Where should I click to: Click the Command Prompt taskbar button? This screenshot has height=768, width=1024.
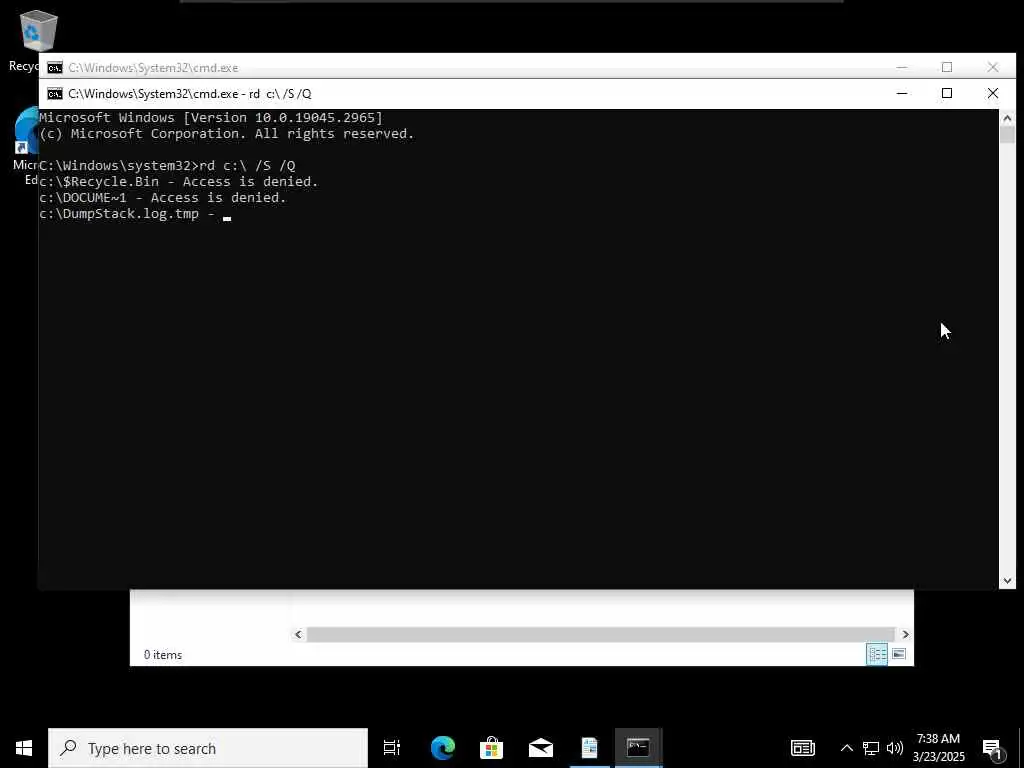coord(638,748)
